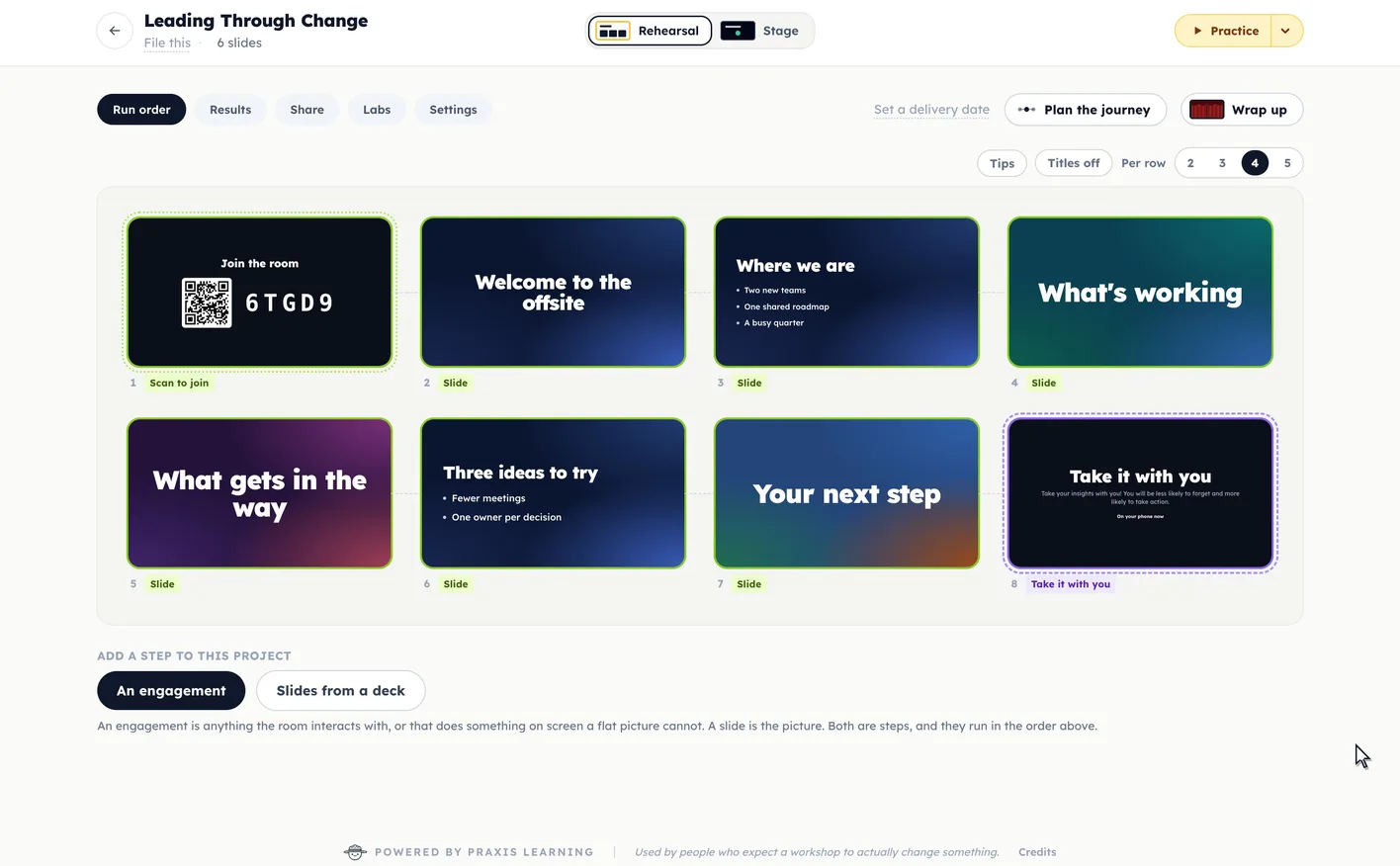The height and width of the screenshot is (866, 1400).
Task: Add An engagement step
Action: 171,691
